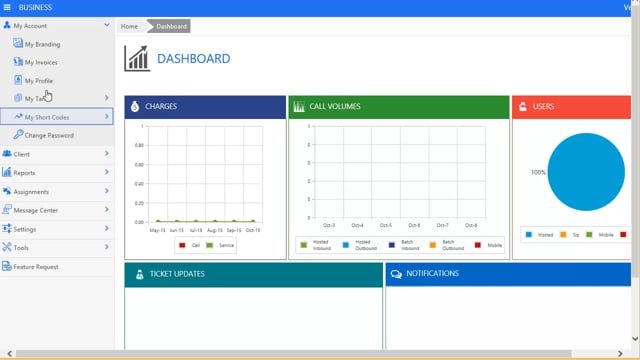Click the My Invoices icon
The width and height of the screenshot is (640, 360).
pos(18,61)
